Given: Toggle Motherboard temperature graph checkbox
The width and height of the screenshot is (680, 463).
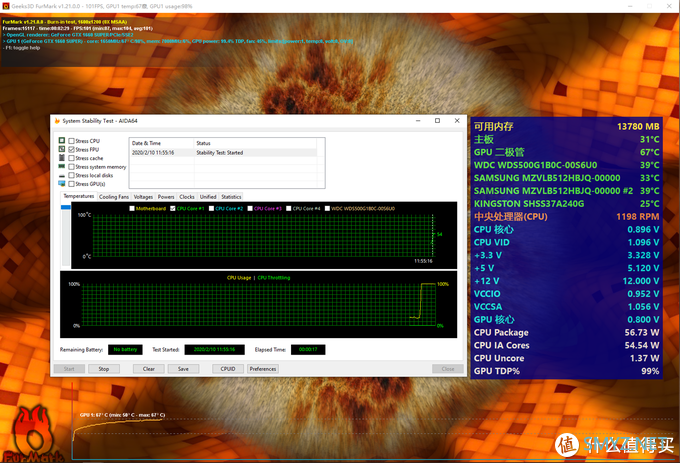Looking at the screenshot, I should pos(132,209).
